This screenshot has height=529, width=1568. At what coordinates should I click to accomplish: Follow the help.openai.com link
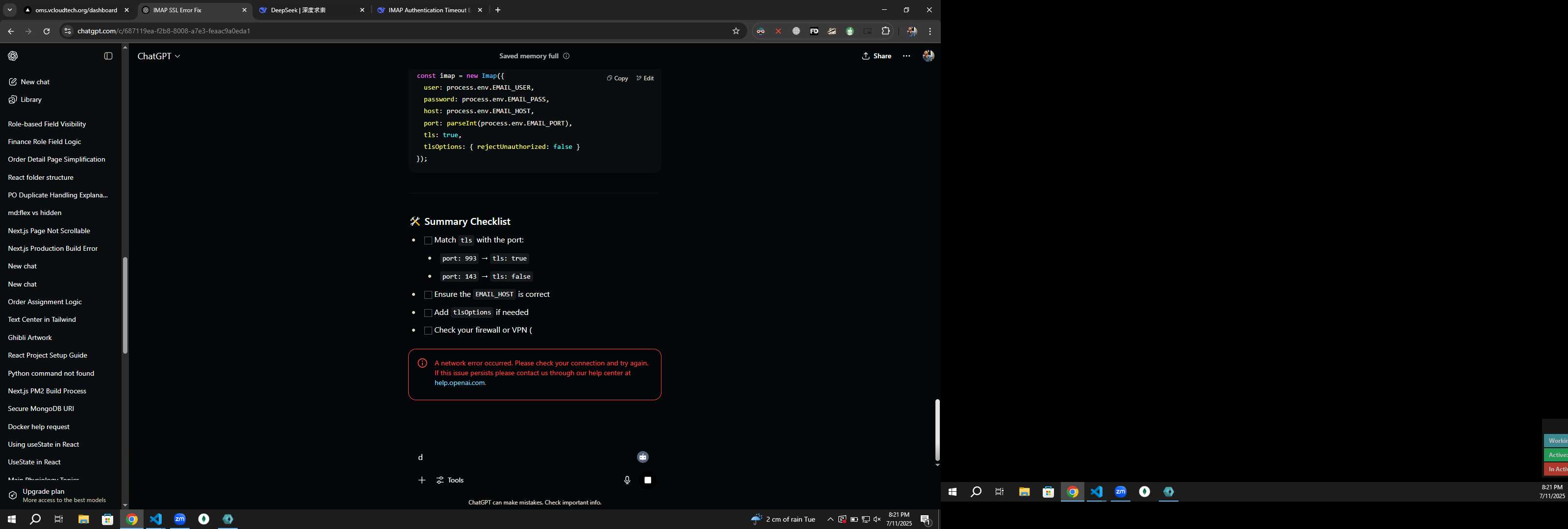(x=460, y=383)
